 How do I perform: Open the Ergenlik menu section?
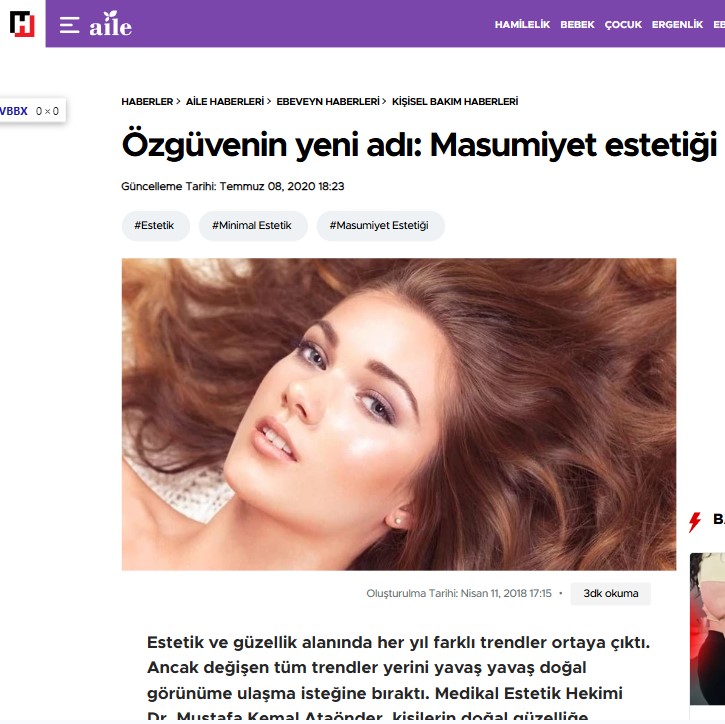pyautogui.click(x=677, y=25)
